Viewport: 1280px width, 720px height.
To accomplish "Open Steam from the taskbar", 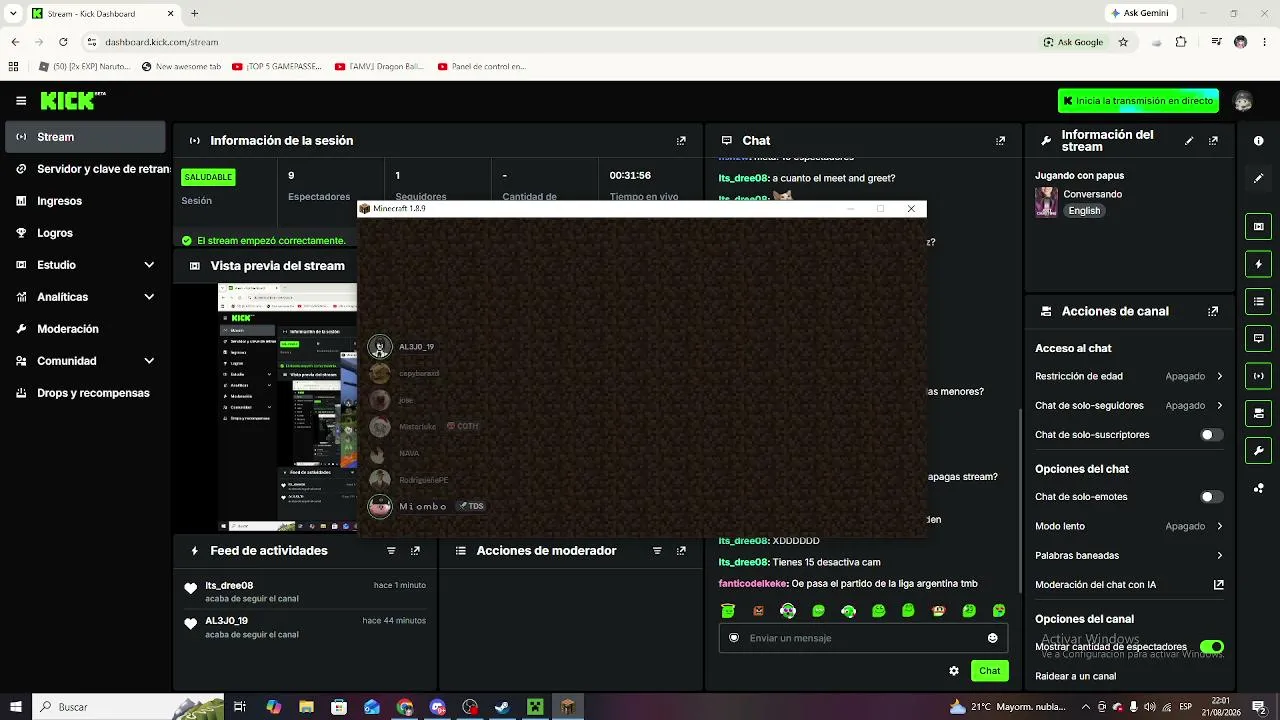I will (x=502, y=707).
